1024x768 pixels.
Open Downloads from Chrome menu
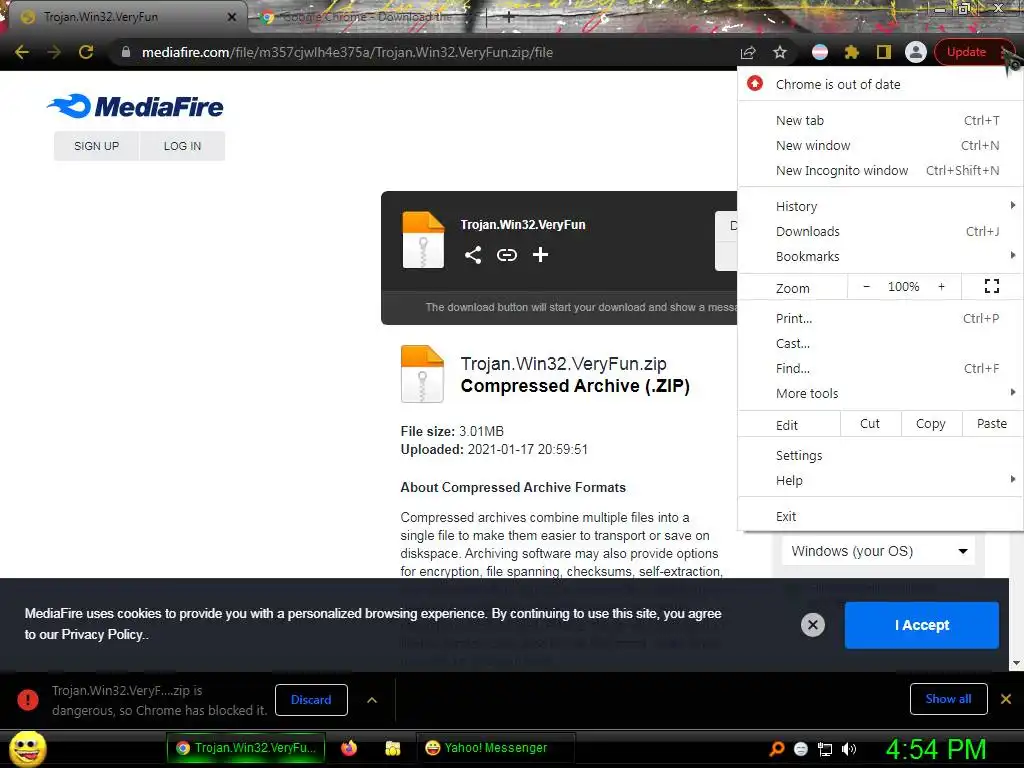(x=880, y=231)
